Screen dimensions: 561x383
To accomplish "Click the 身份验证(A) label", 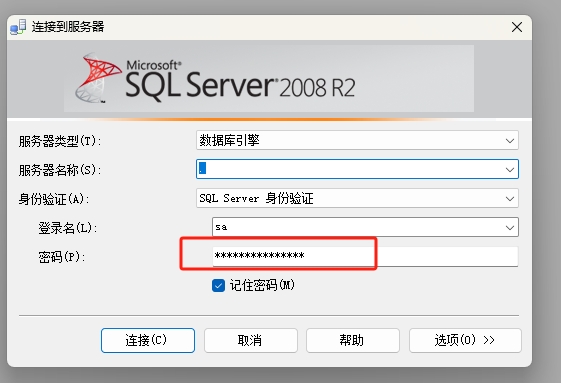I will click(x=54, y=199).
